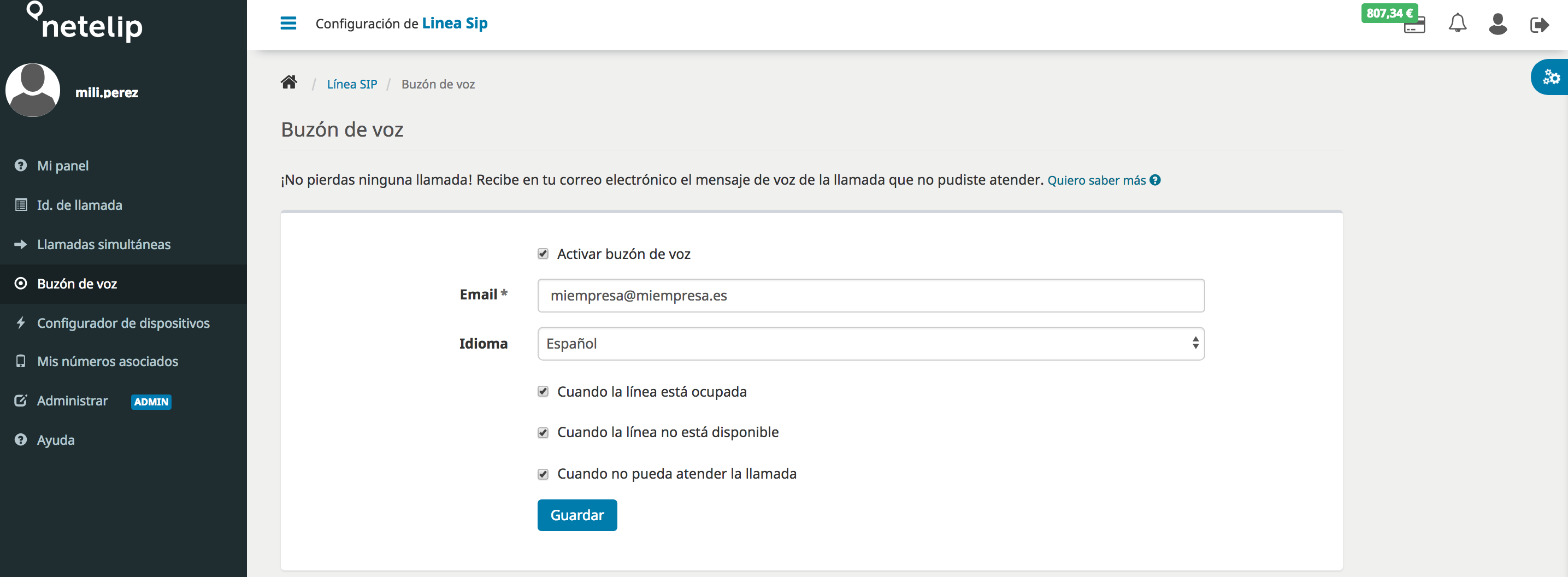Open the balance credit card icon

1414,26
